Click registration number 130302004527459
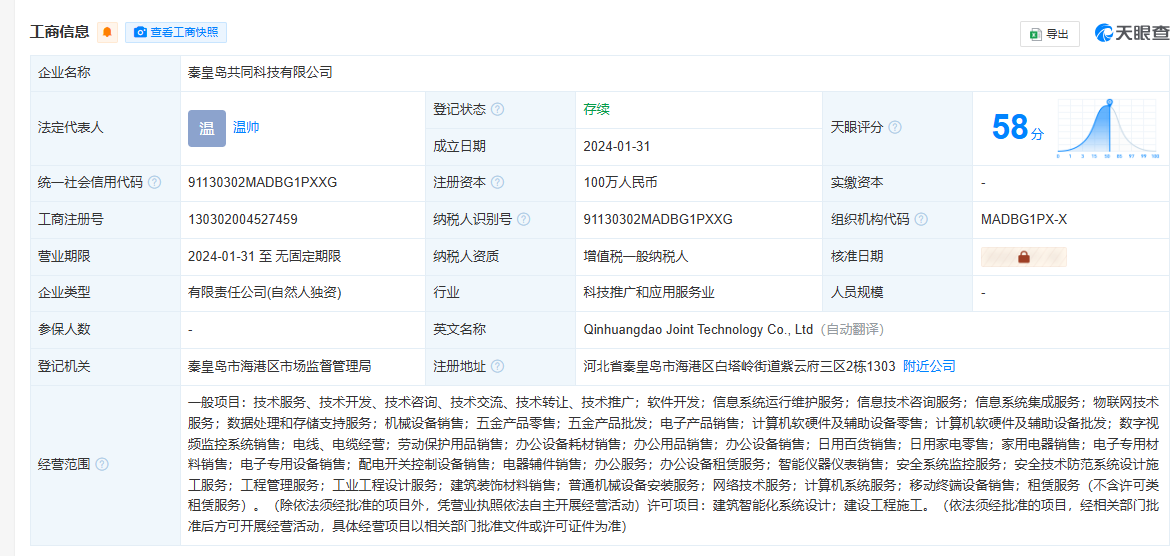1175x556 pixels. coord(243,220)
